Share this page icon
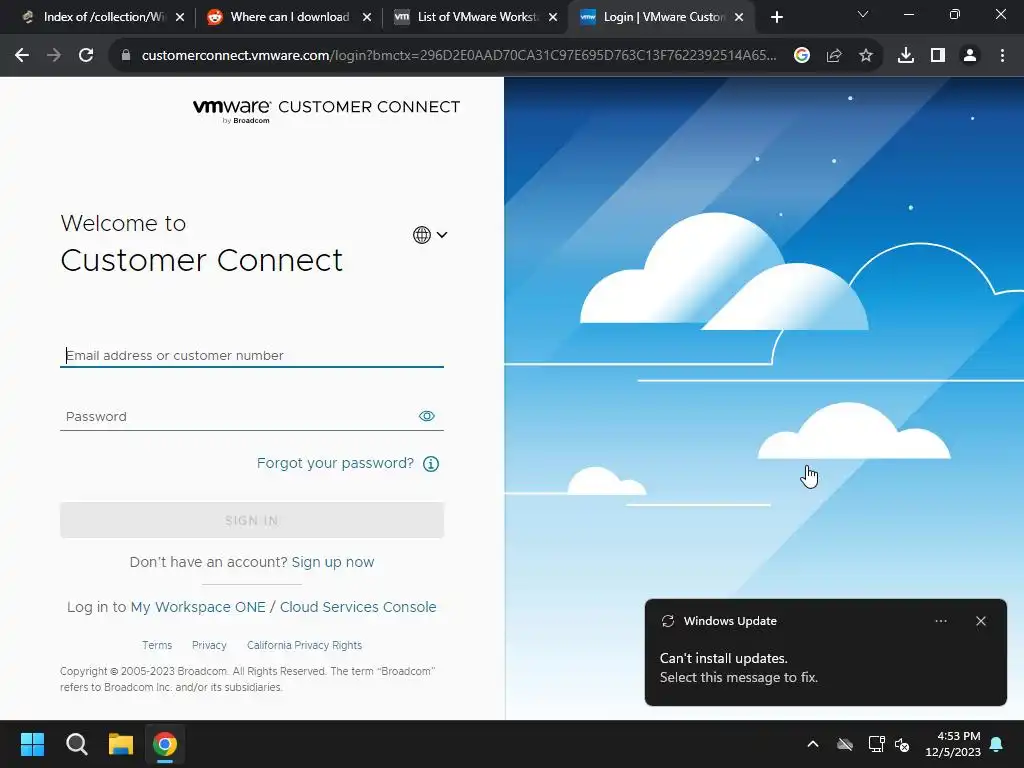Image resolution: width=1024 pixels, height=768 pixels. [834, 56]
